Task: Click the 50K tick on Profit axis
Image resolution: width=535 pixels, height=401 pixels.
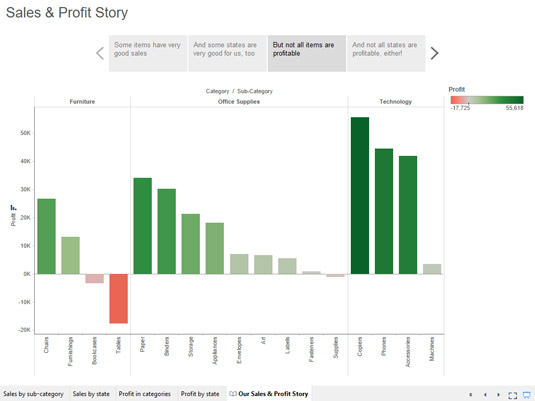Action: (26, 133)
